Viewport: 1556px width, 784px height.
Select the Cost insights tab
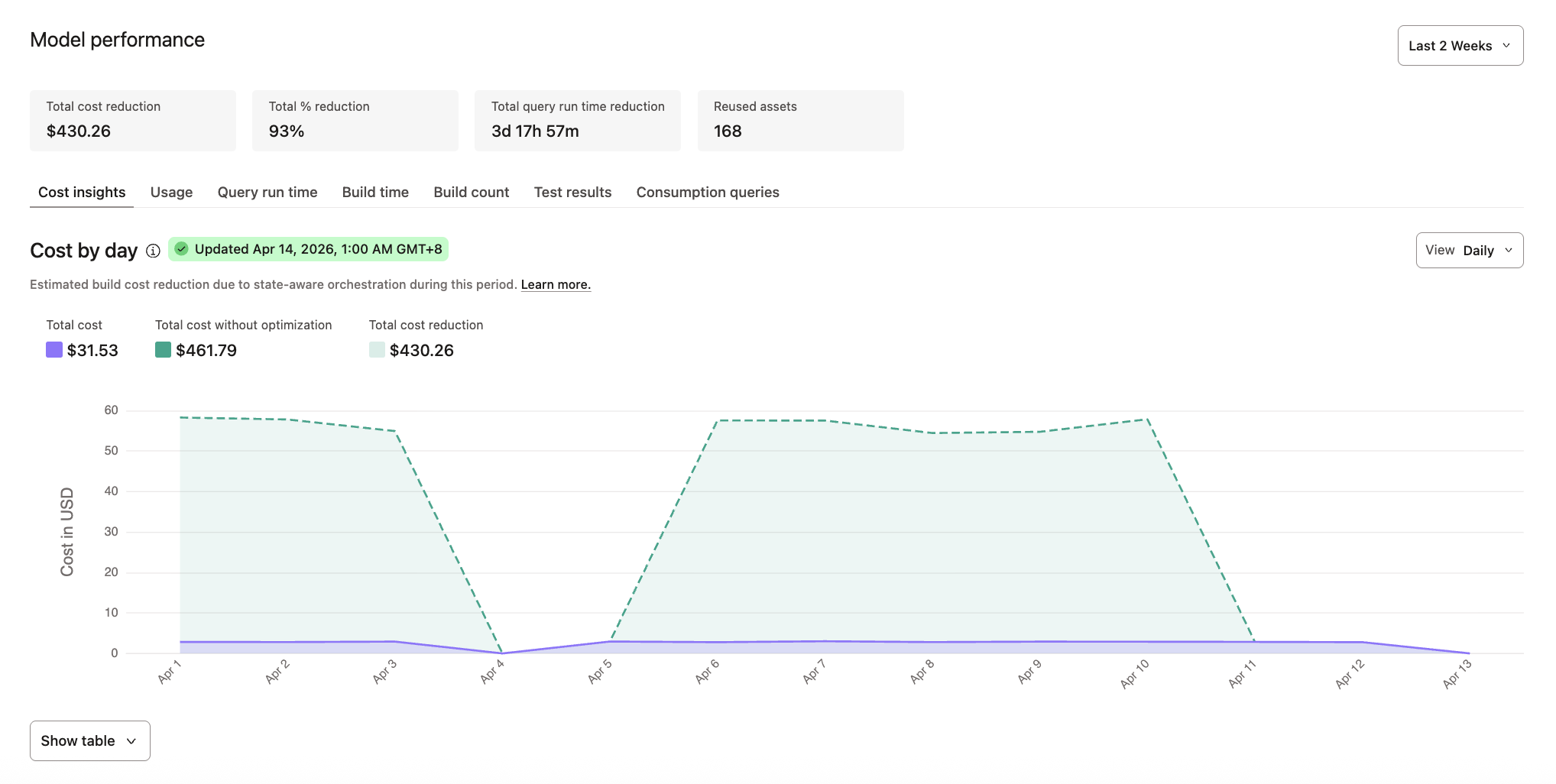pyautogui.click(x=81, y=192)
